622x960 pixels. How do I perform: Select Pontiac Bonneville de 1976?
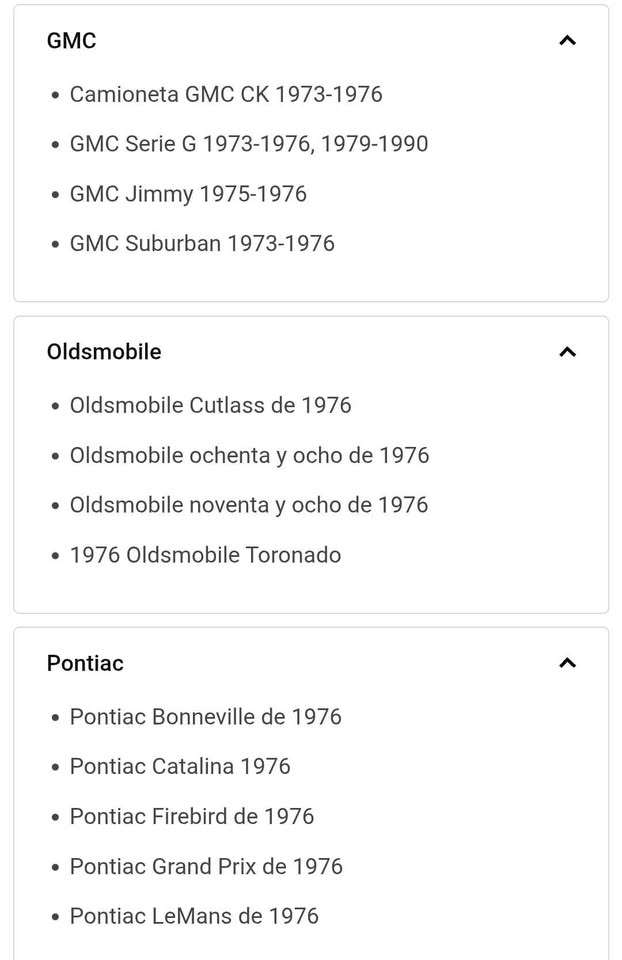point(206,717)
